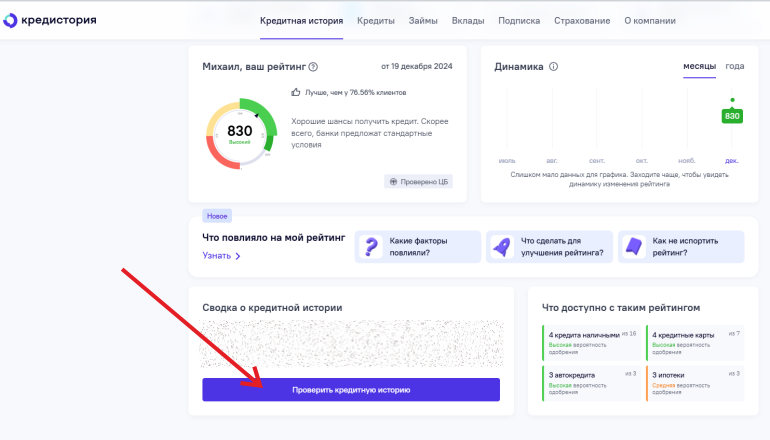Viewport: 770px width, 440px height.
Task: Switch the chart to месяцы view
Action: coord(699,66)
